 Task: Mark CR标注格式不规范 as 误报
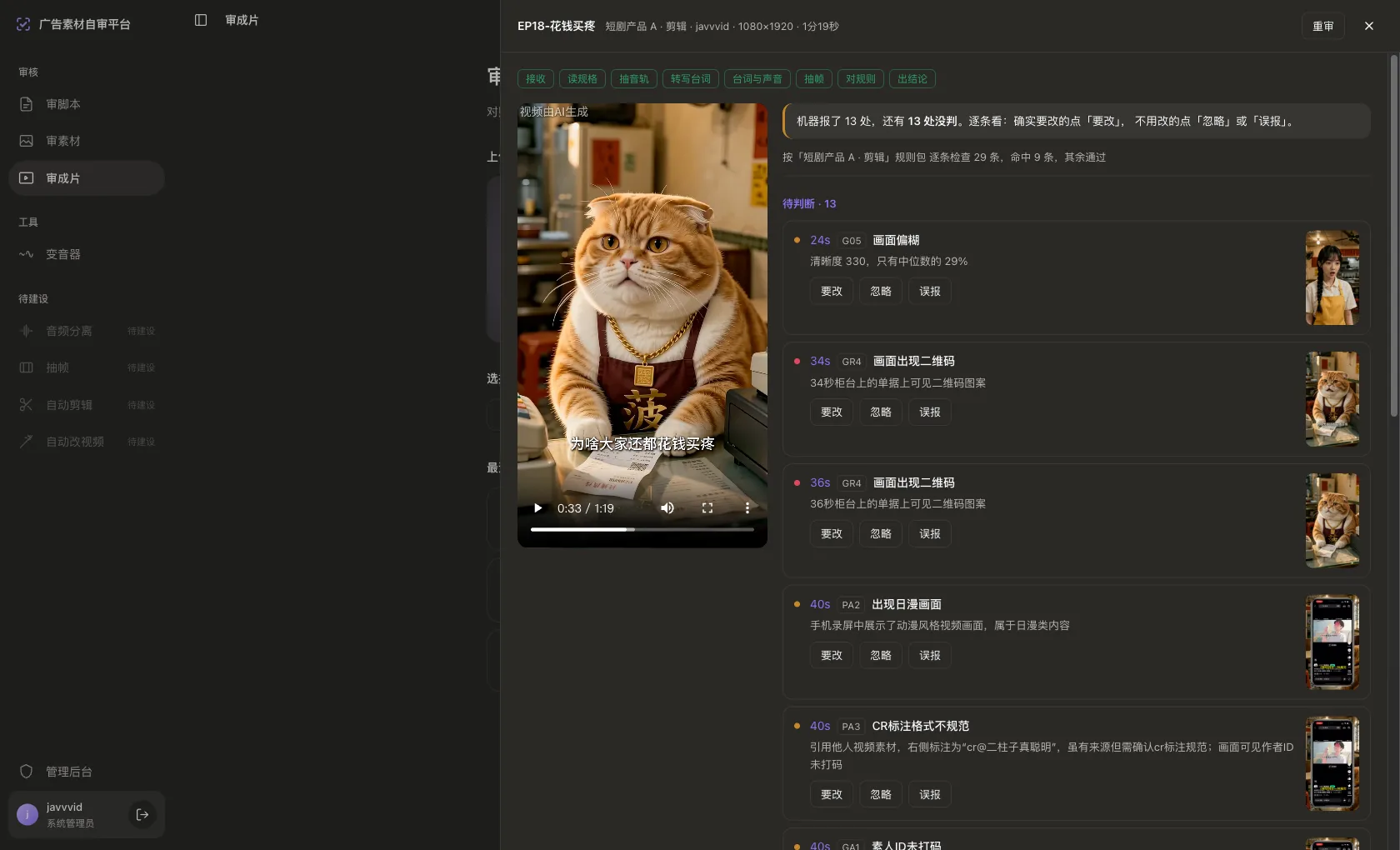point(930,795)
